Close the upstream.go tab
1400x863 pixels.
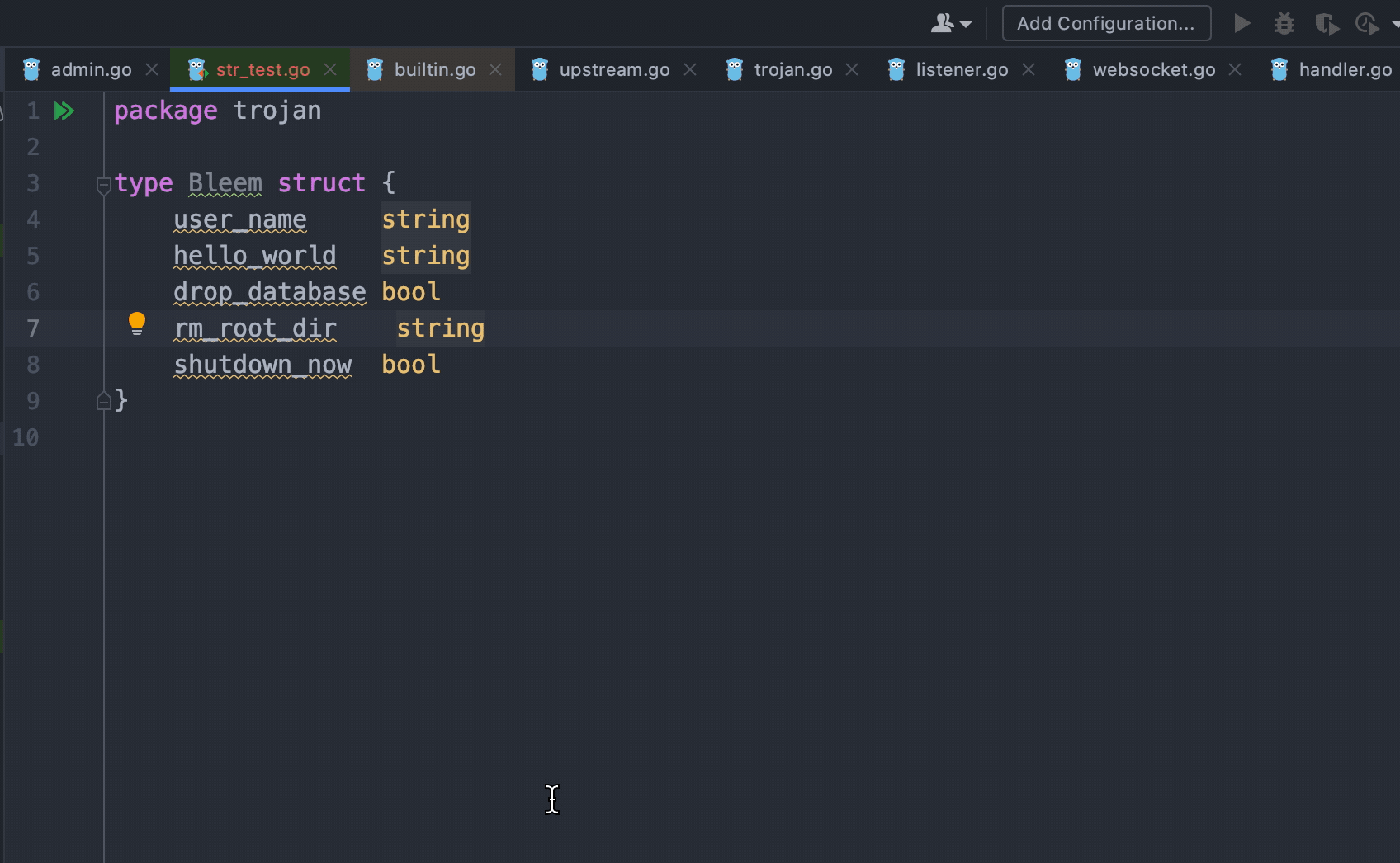pos(690,70)
